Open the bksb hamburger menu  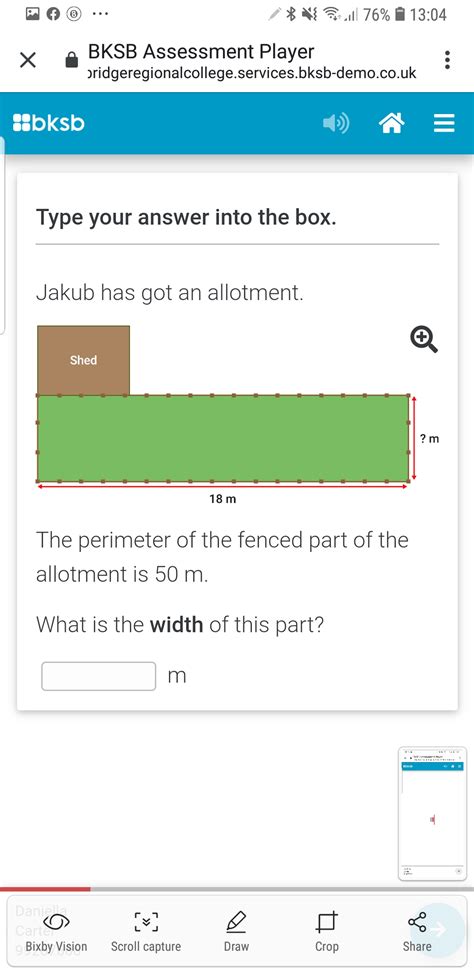[x=444, y=124]
